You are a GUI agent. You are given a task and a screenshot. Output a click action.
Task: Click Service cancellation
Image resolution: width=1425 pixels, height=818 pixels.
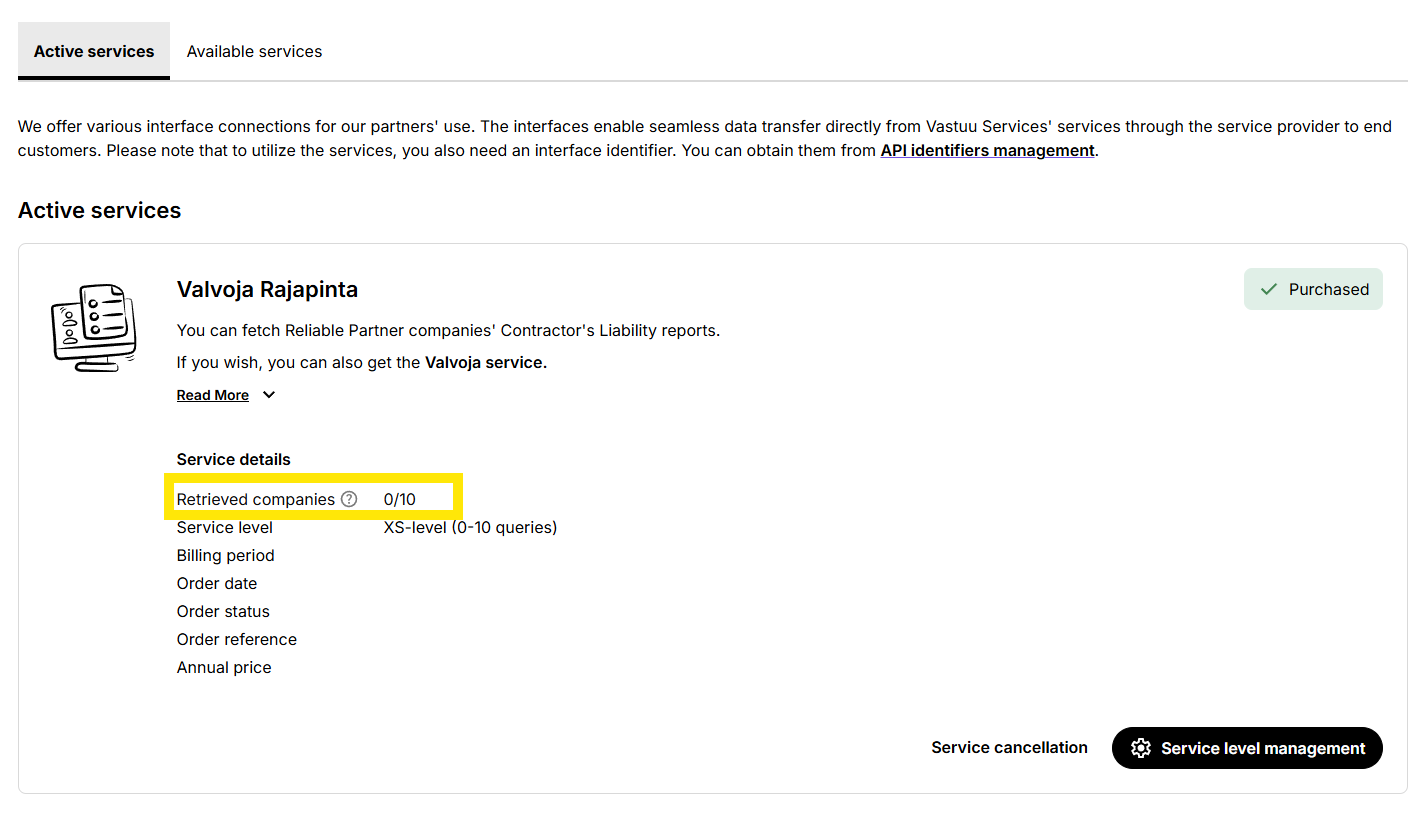pos(1009,747)
